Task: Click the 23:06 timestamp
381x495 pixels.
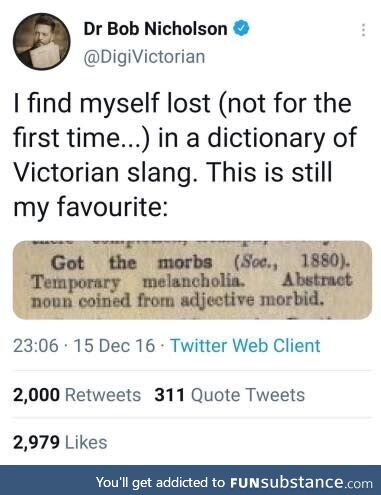Action: 36,345
